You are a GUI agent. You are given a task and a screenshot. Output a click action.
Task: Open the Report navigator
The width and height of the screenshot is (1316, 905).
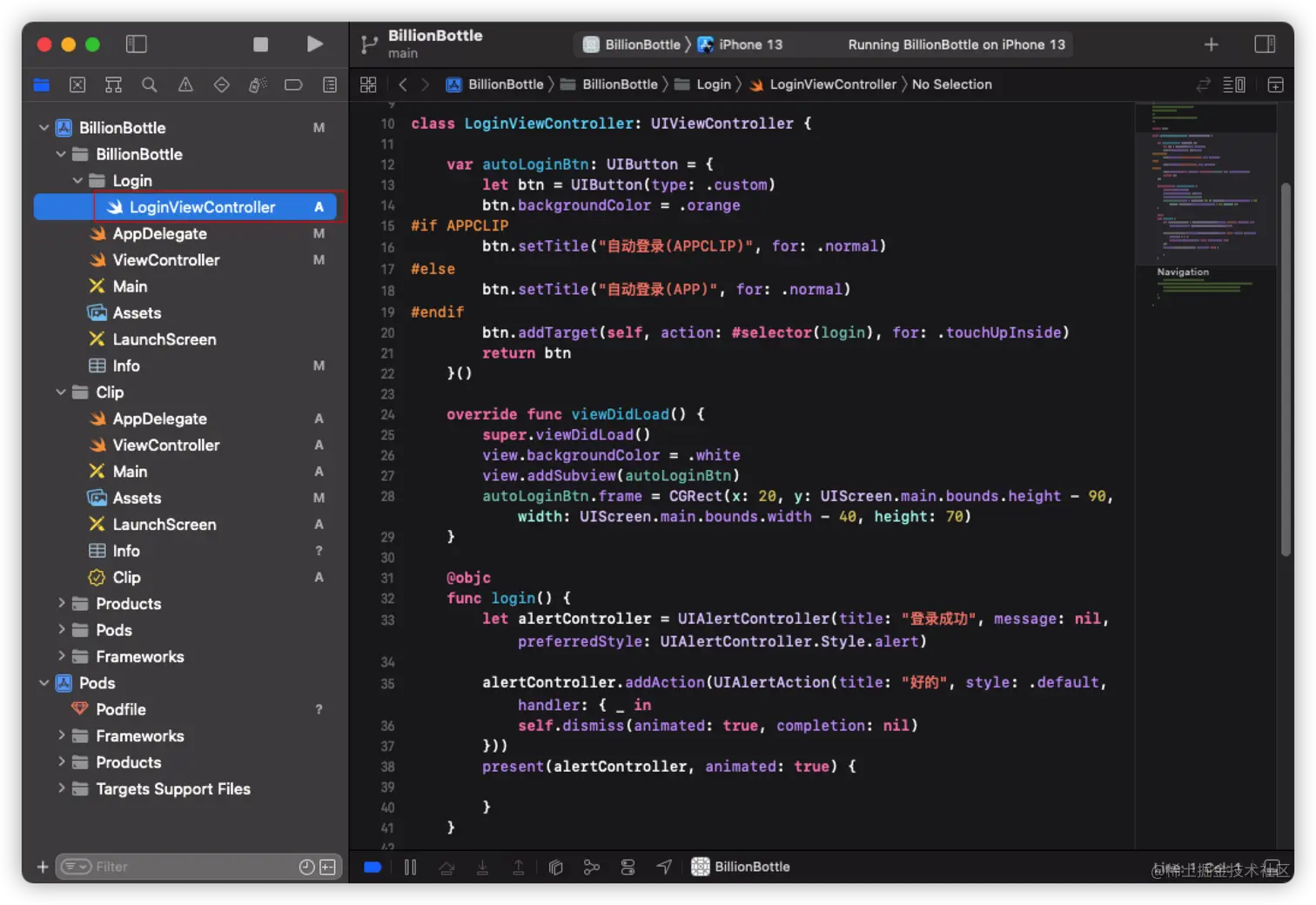pos(330,84)
